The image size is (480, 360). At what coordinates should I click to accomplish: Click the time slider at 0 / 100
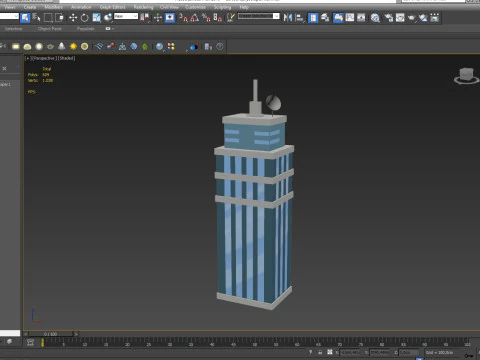51,334
